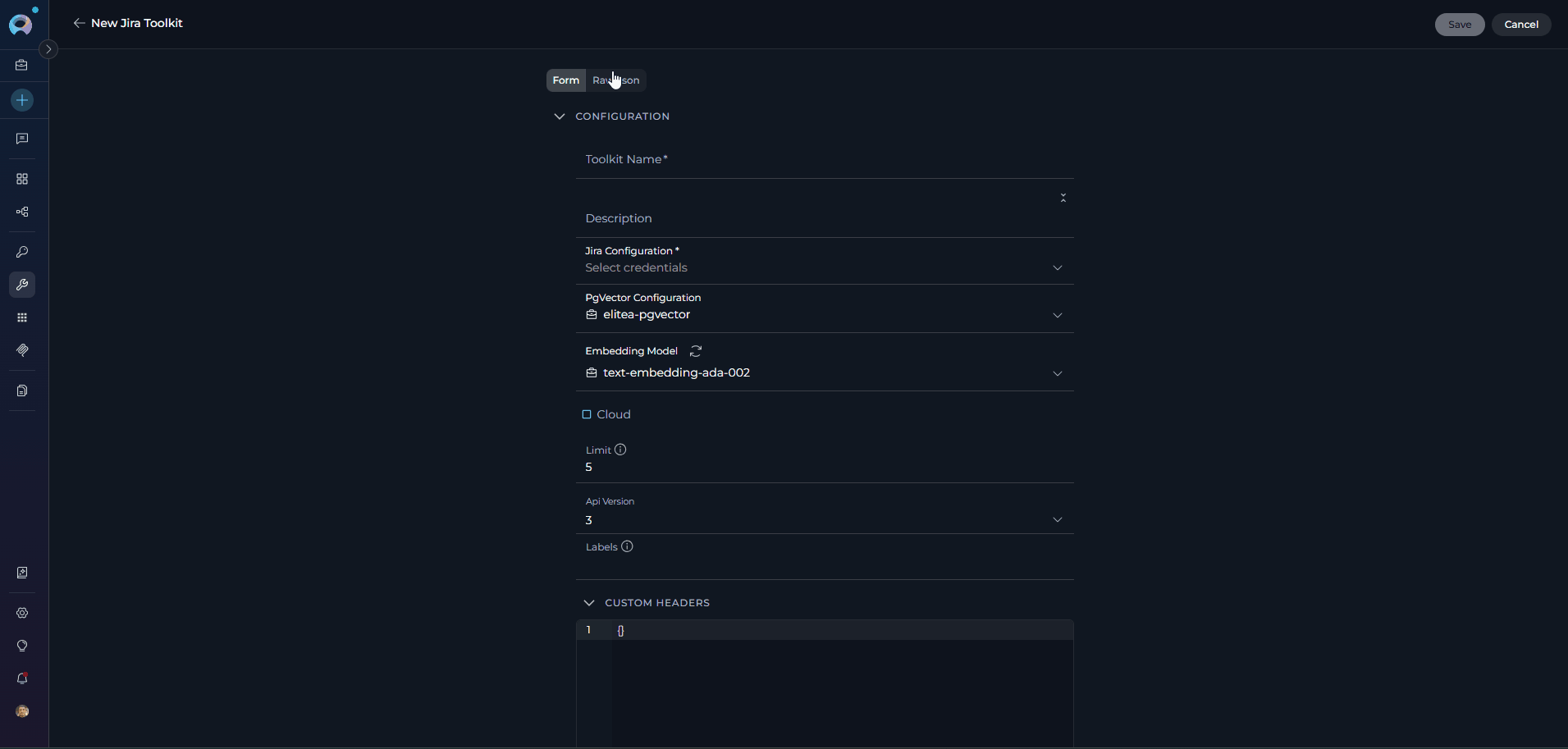Viewport: 1568px width, 749px height.
Task: Collapse the Configuration section
Action: (560, 116)
